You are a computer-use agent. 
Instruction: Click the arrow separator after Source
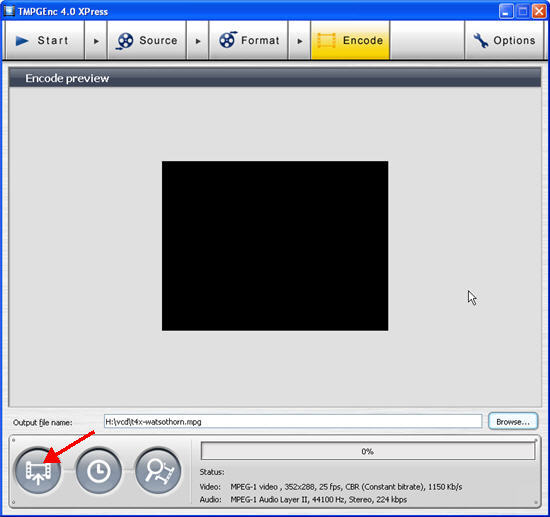tap(198, 41)
